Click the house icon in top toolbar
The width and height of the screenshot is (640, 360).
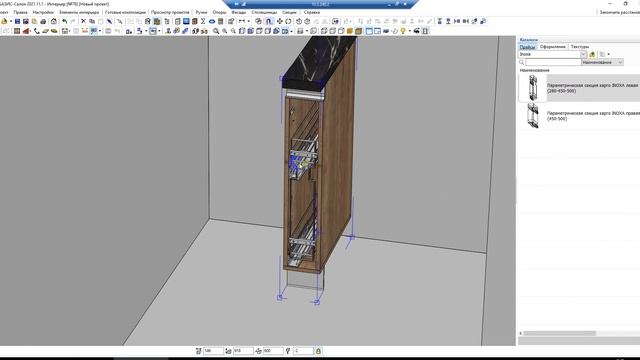coord(53,21)
